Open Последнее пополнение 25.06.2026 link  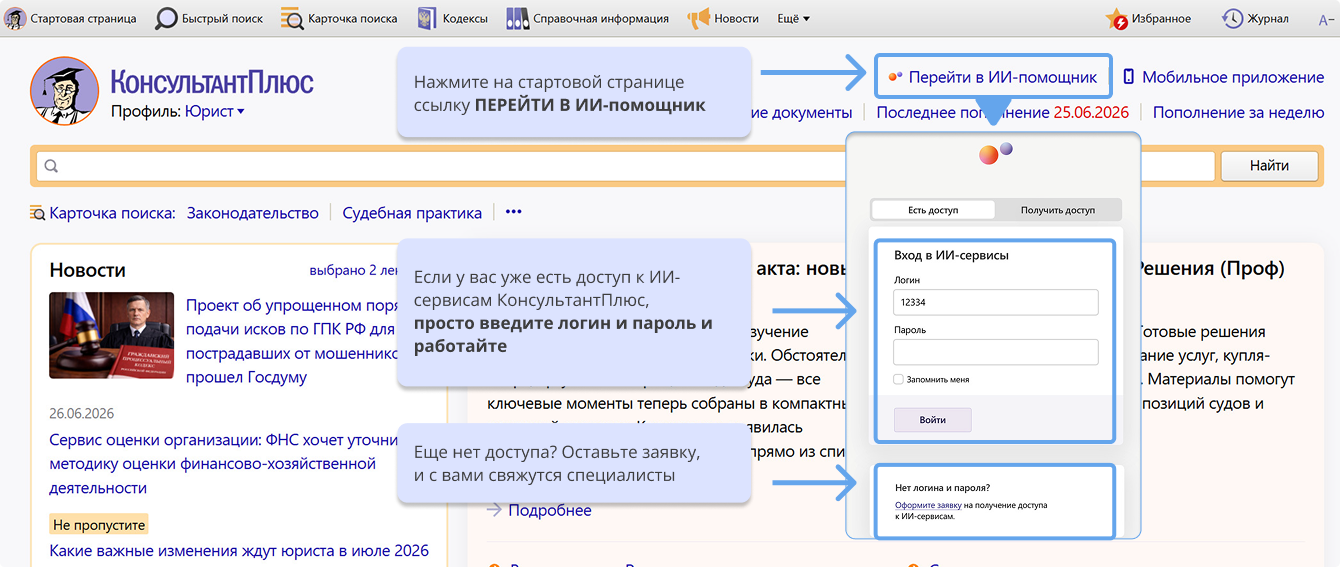[1003, 112]
